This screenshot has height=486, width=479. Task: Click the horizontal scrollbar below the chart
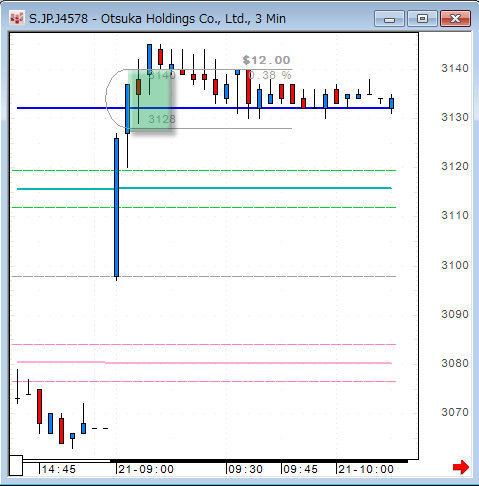coord(215,461)
